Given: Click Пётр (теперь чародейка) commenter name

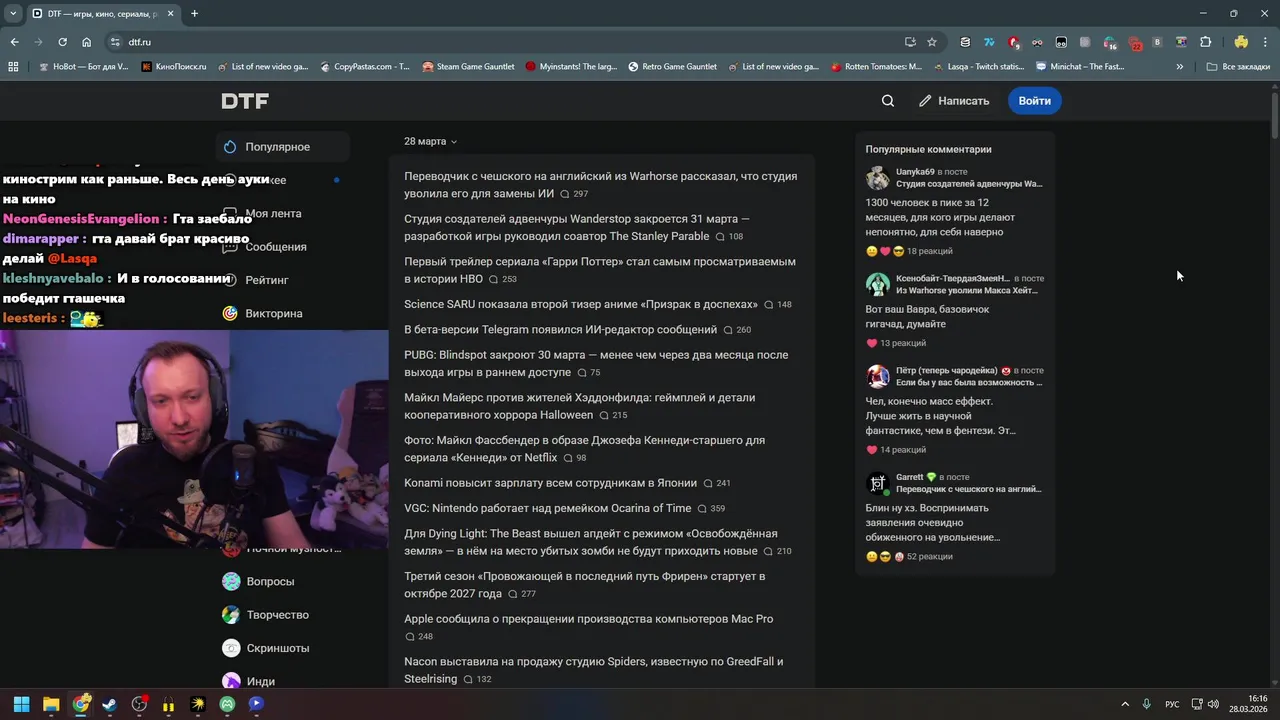Looking at the screenshot, I should click(x=946, y=370).
